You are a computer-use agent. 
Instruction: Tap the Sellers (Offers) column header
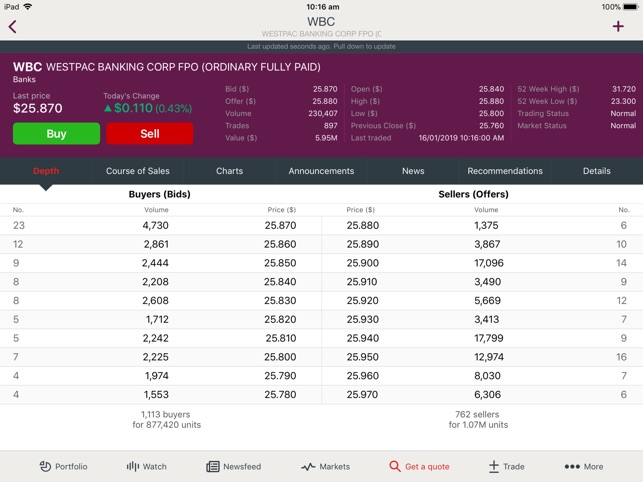(473, 194)
